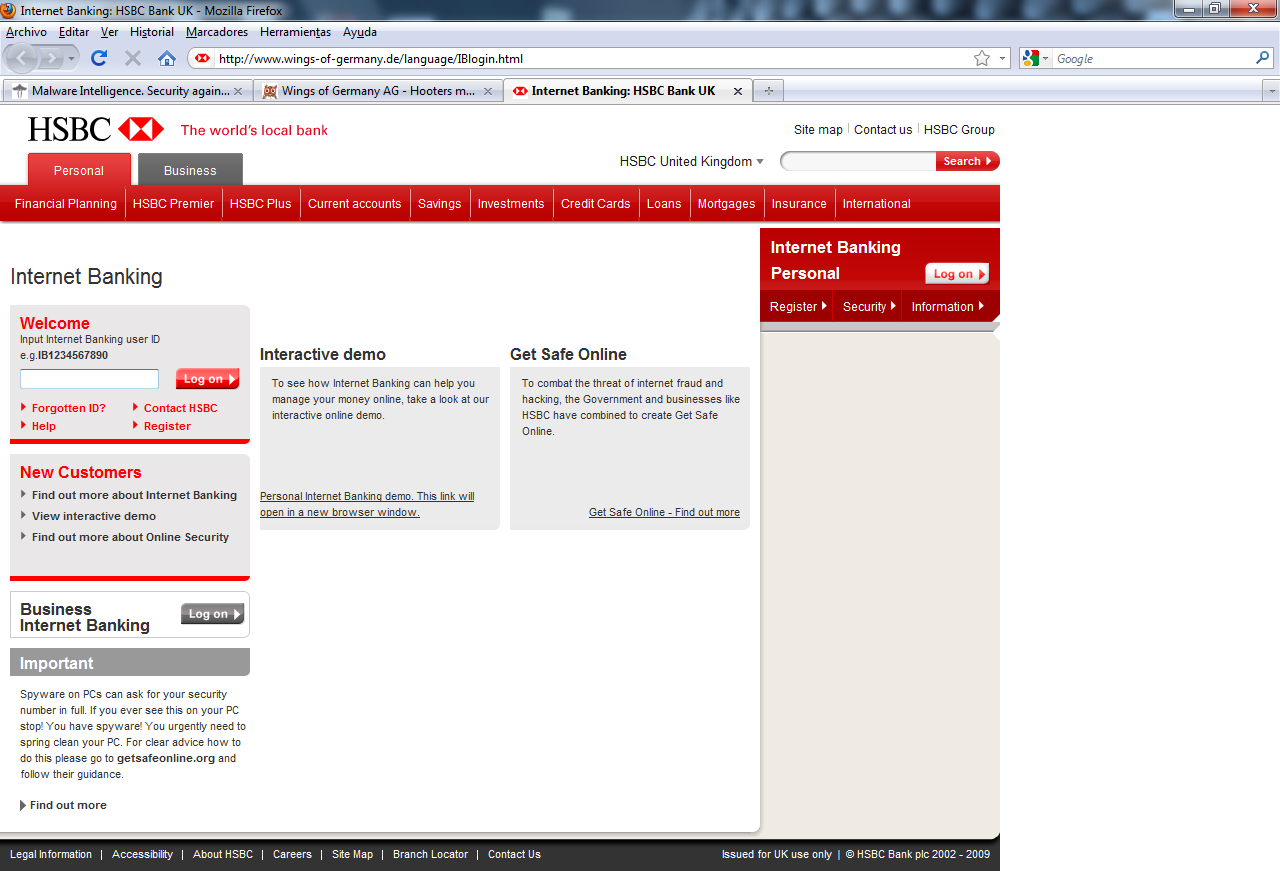The height and width of the screenshot is (871, 1280).
Task: Close the Malware Intelligence tab
Action: (x=238, y=91)
